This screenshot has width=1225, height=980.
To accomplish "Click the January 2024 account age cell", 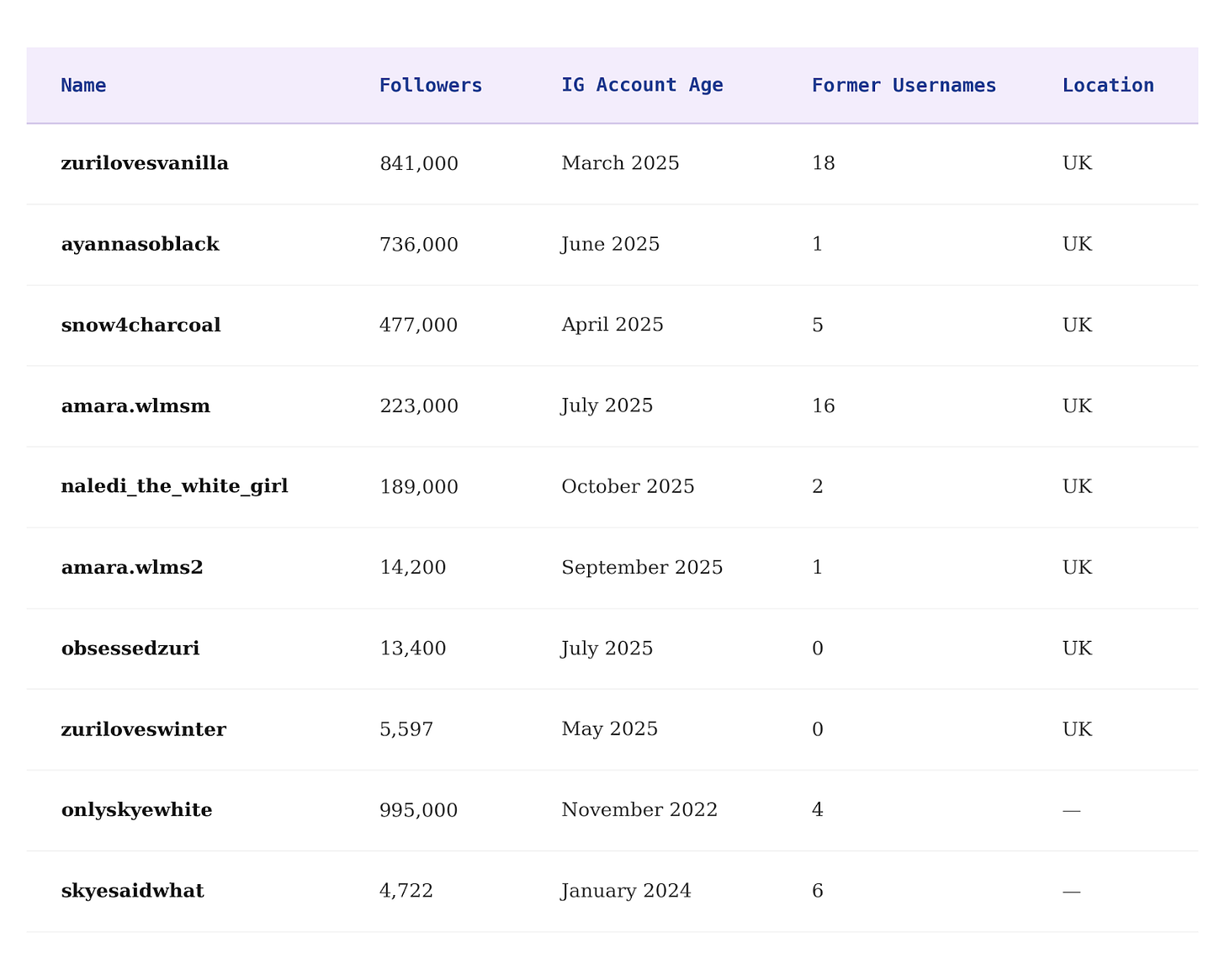I will (626, 891).
